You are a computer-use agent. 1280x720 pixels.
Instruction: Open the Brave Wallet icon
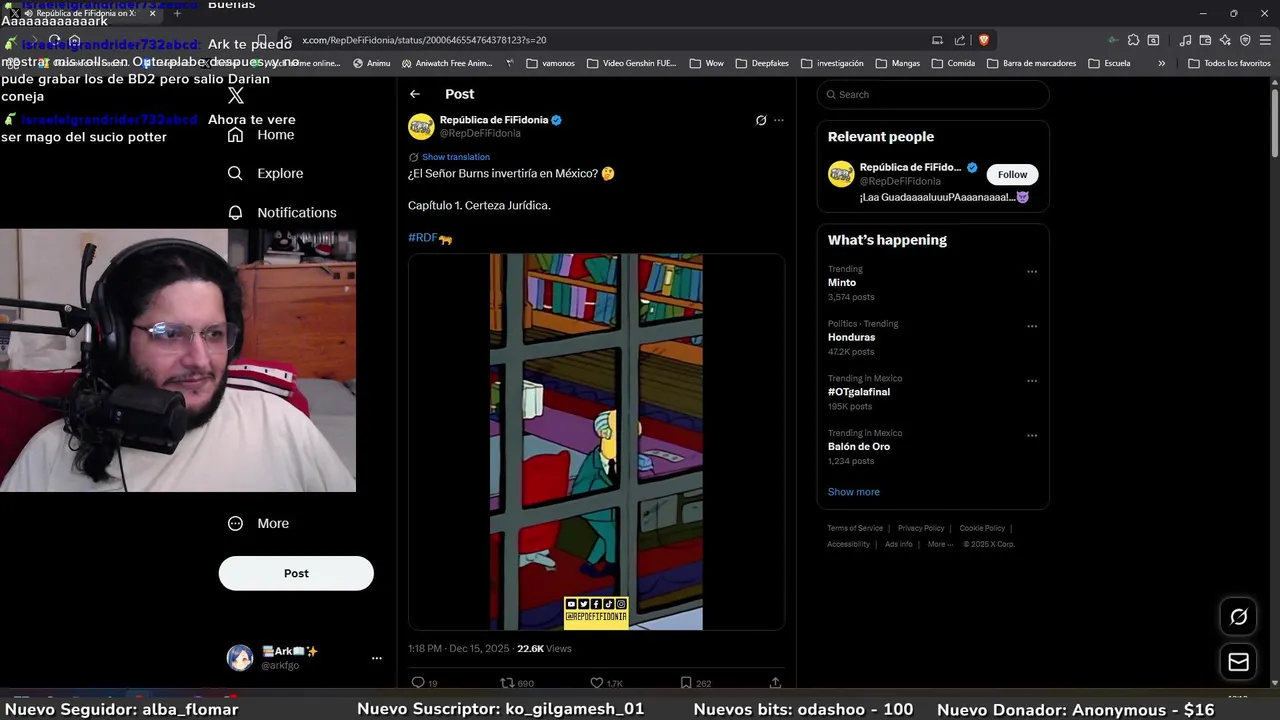[x=1205, y=40]
